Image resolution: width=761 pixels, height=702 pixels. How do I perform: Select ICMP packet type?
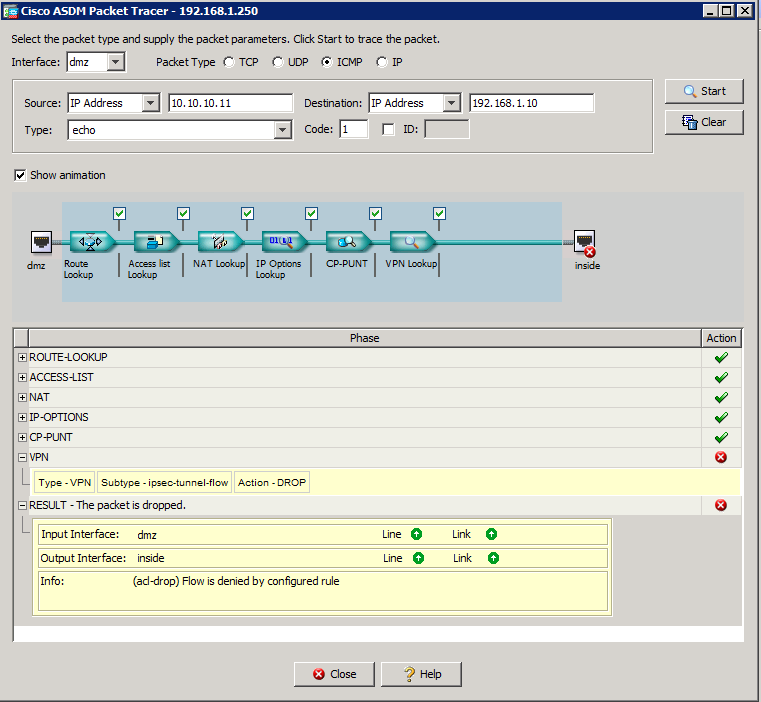(x=327, y=62)
